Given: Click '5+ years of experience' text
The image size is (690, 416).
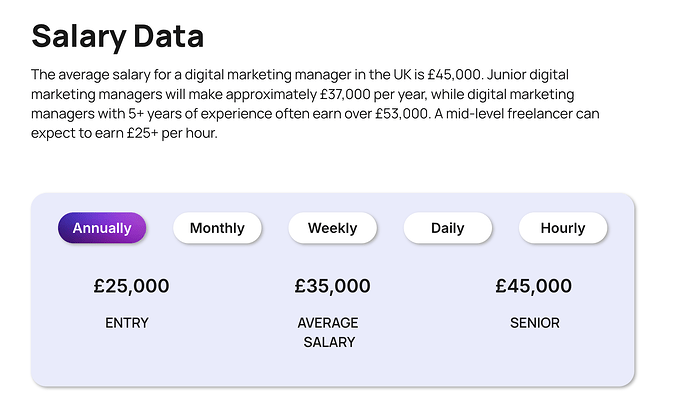Looking at the screenshot, I should [x=182, y=115].
